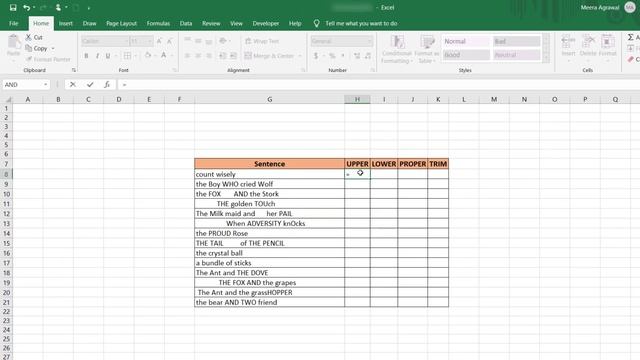Screen dimensions: 640x360
Task: Click the accounting dollar format icon
Action: point(316,56)
